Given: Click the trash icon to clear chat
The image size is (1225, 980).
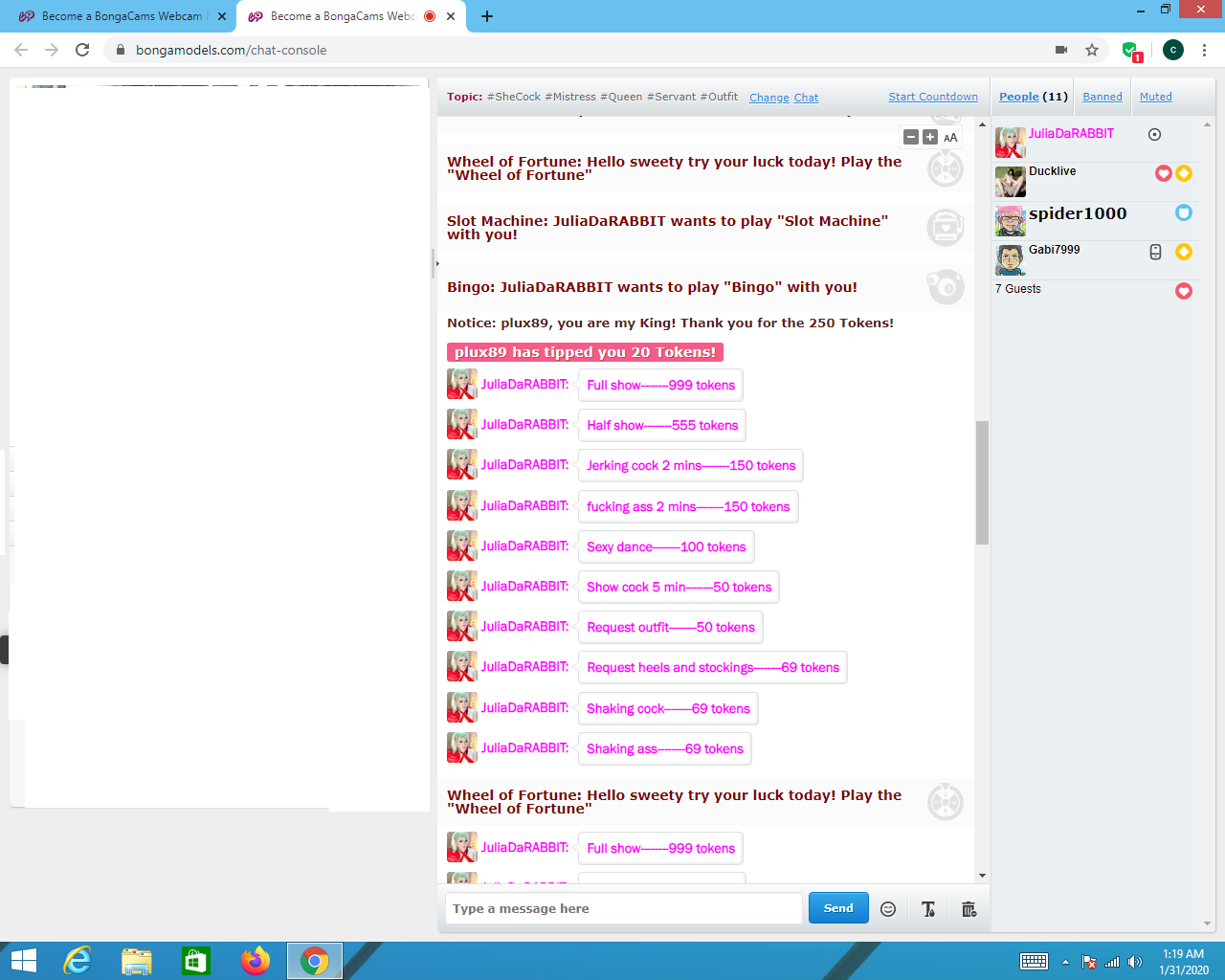Looking at the screenshot, I should pos(969,909).
